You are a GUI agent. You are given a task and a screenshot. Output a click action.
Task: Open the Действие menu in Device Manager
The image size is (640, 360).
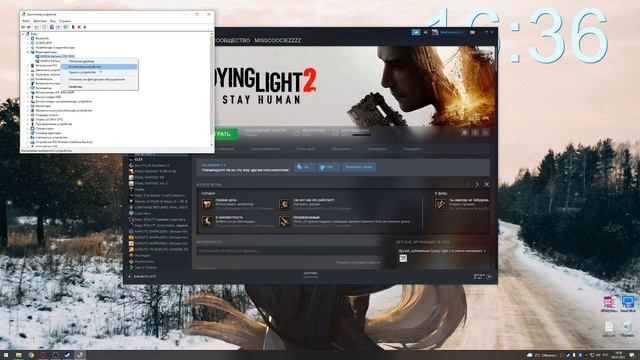(x=40, y=21)
